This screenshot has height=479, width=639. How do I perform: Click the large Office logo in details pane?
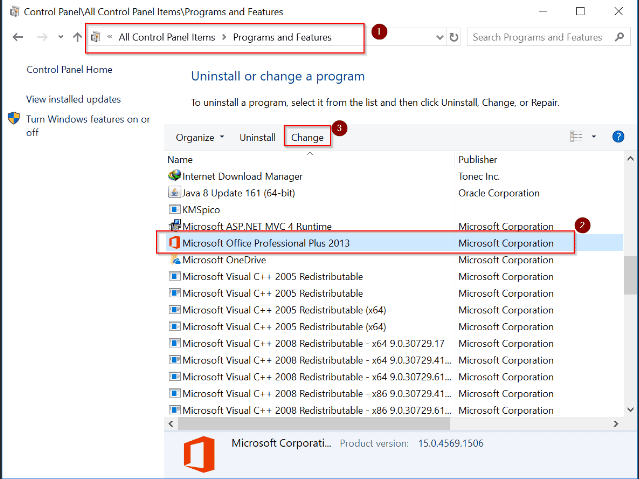click(x=199, y=454)
